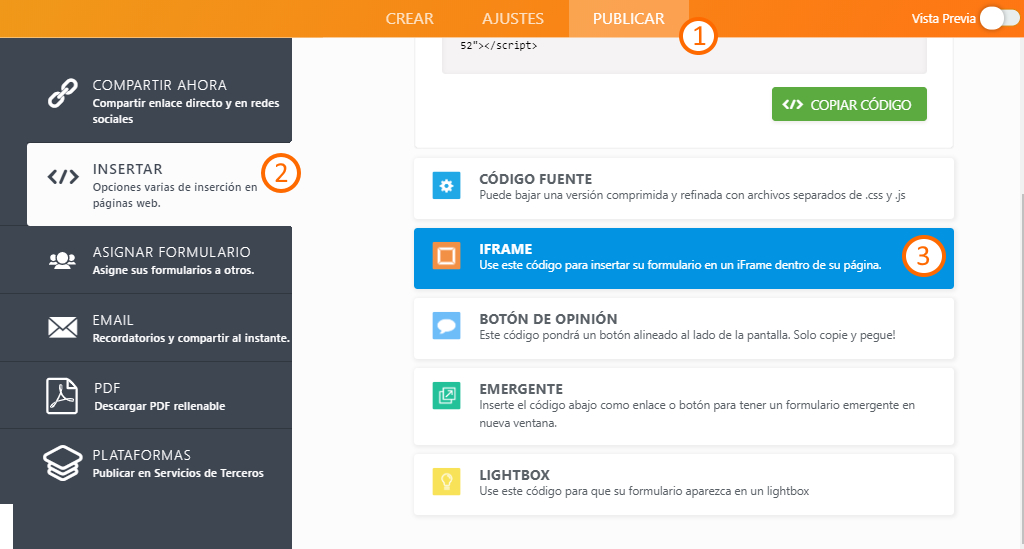Open the PDF Descargar PDF rellenable item
Viewport: 1024px width, 549px height.
click(x=146, y=396)
